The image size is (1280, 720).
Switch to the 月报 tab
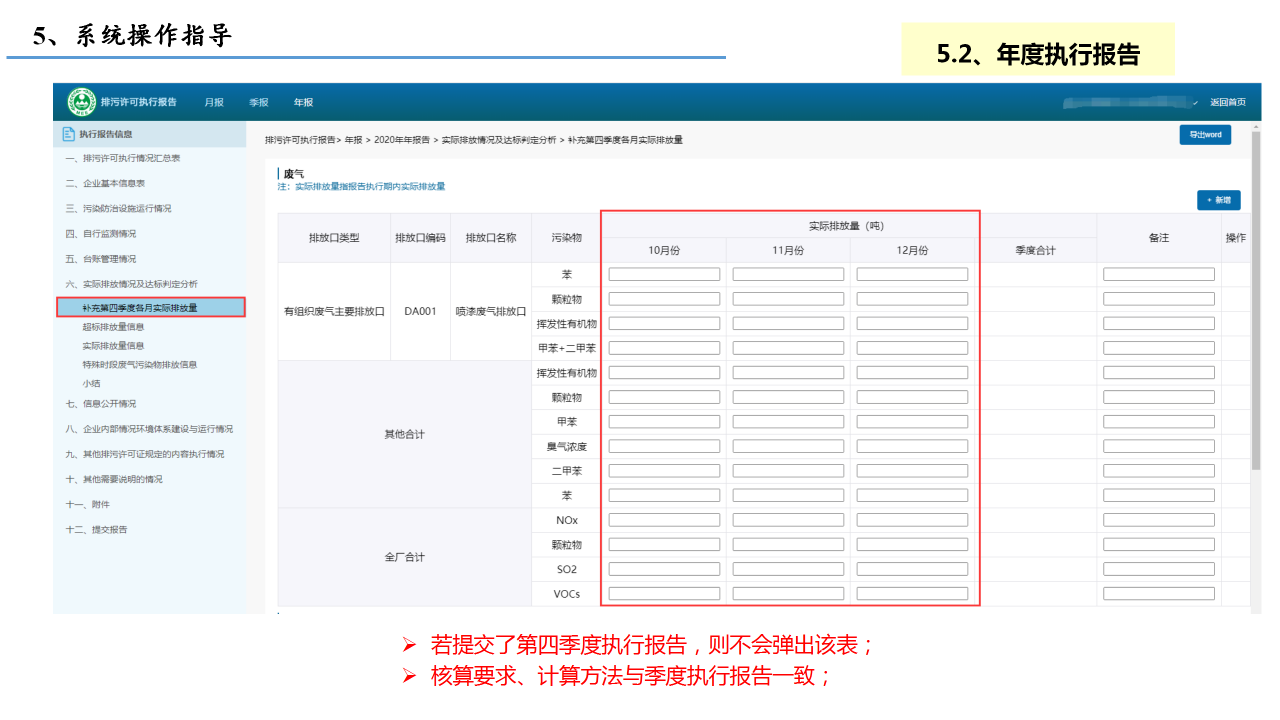(x=214, y=103)
